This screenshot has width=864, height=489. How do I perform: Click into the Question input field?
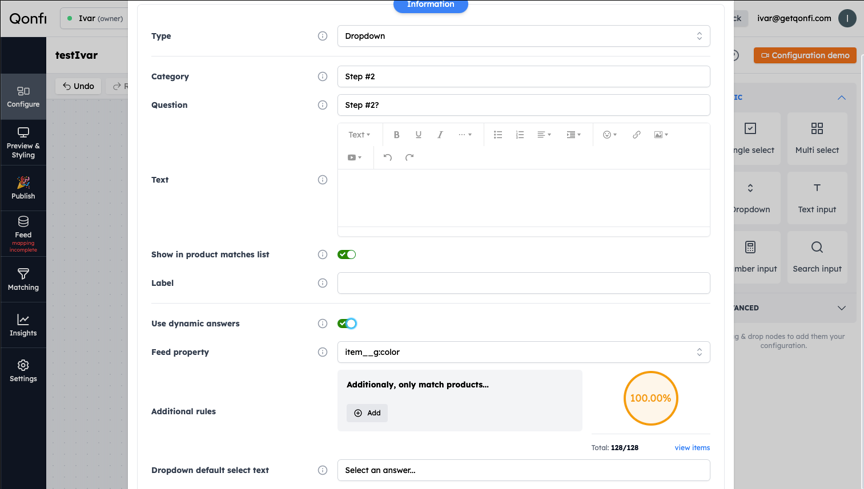523,105
